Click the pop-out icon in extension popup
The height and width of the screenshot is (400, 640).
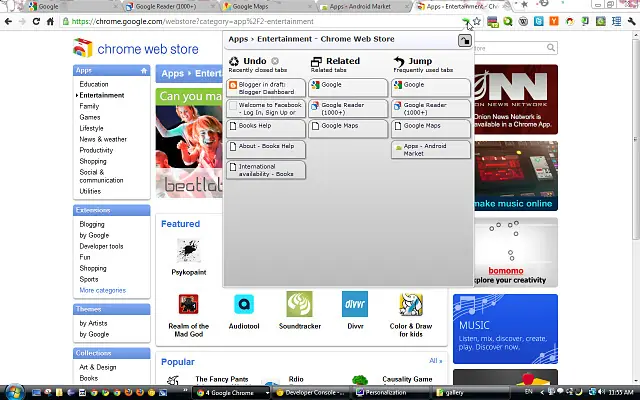pos(464,41)
